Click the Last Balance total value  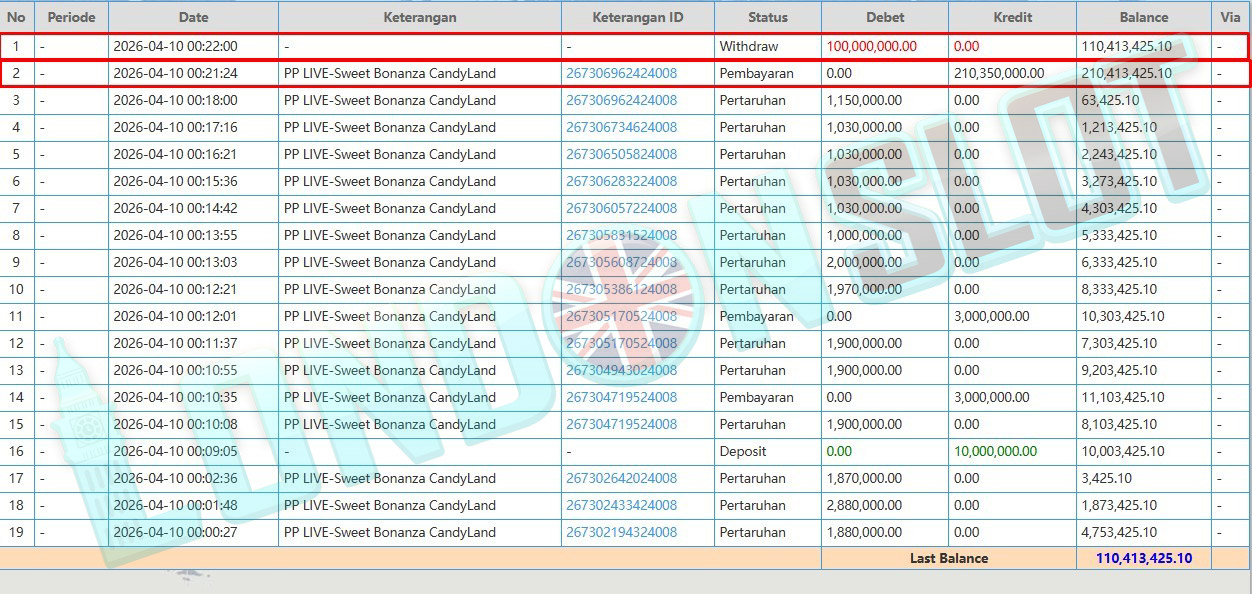tap(1143, 558)
